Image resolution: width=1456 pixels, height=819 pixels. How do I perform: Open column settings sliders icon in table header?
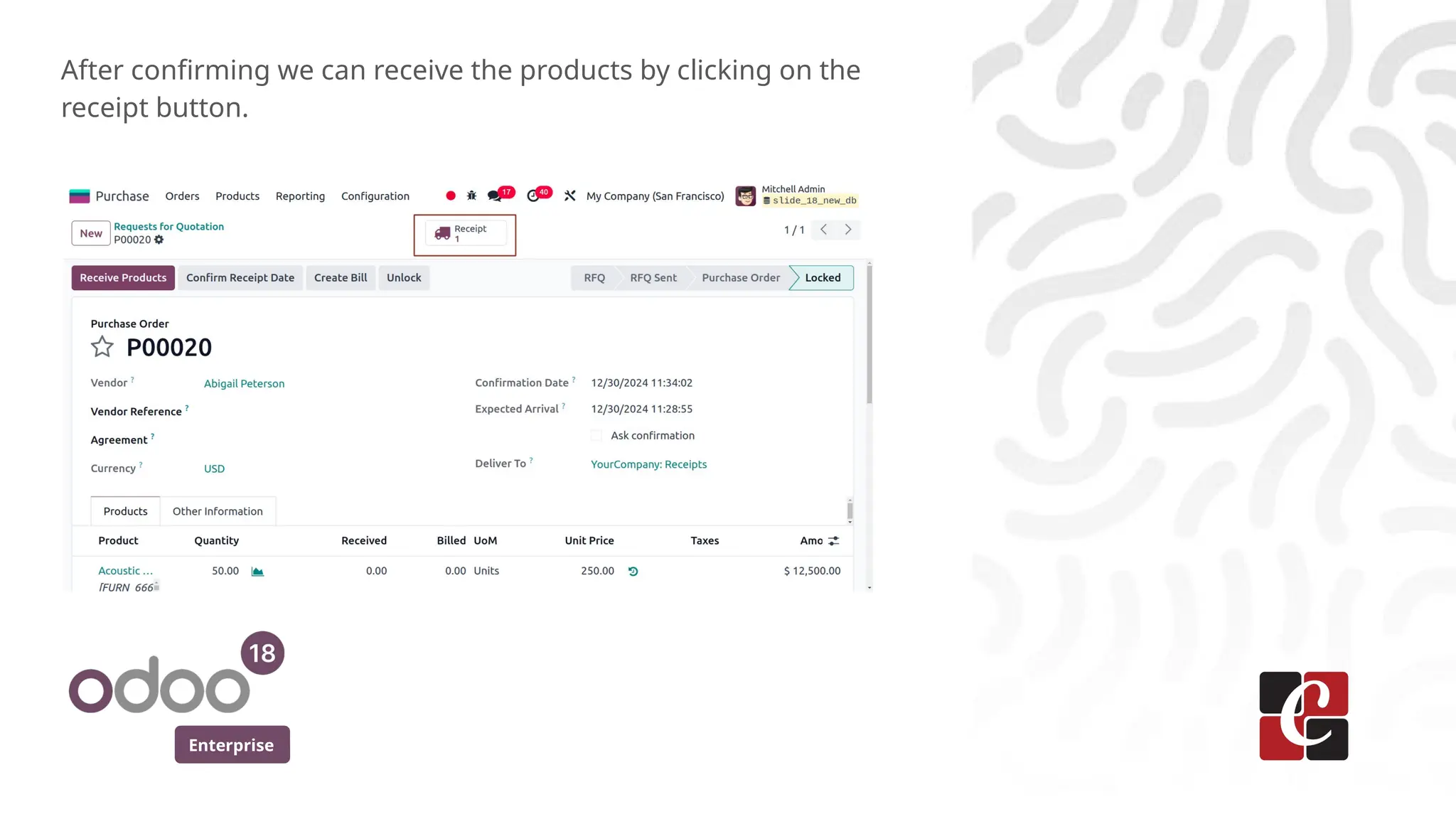tap(834, 541)
